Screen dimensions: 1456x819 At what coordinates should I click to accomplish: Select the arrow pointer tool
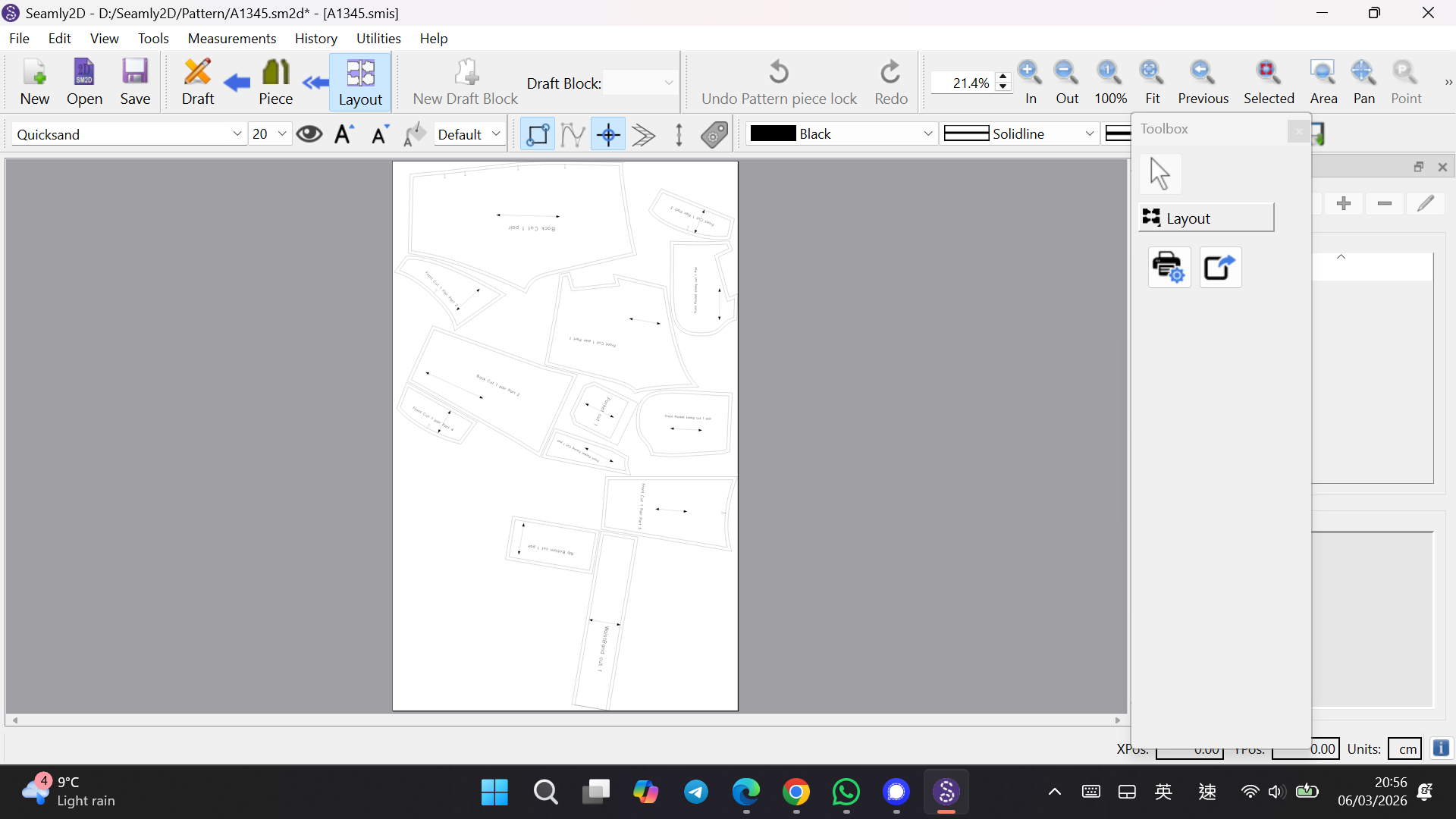tap(1159, 174)
